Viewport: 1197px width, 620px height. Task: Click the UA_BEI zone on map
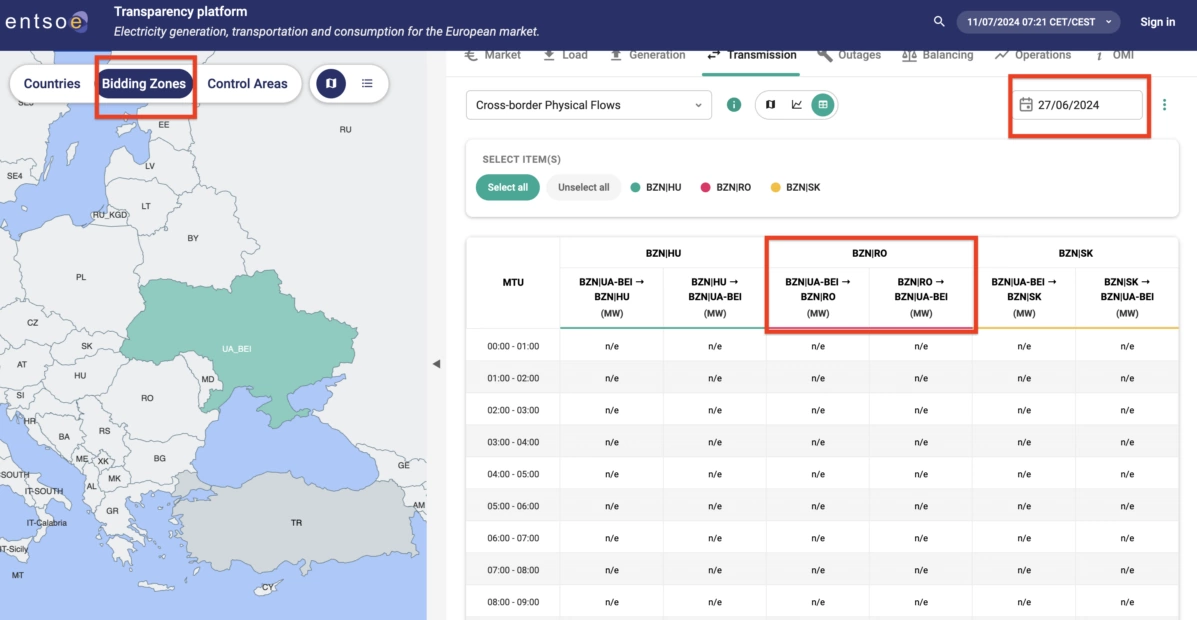(x=237, y=349)
